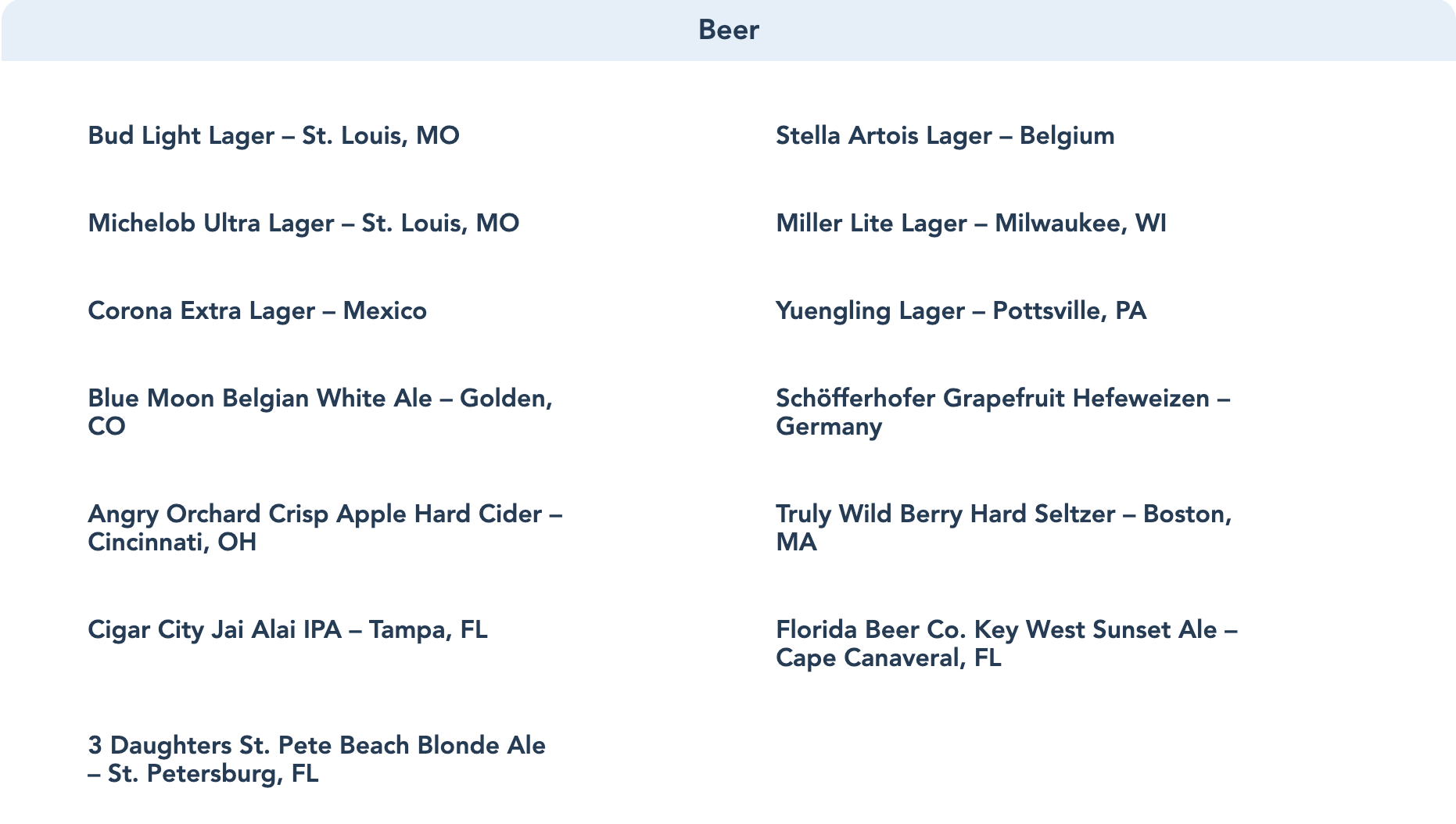Select Florida Beer Co. Key West Sunset Ale
Screen dimensions: 1456x824
(1006, 630)
